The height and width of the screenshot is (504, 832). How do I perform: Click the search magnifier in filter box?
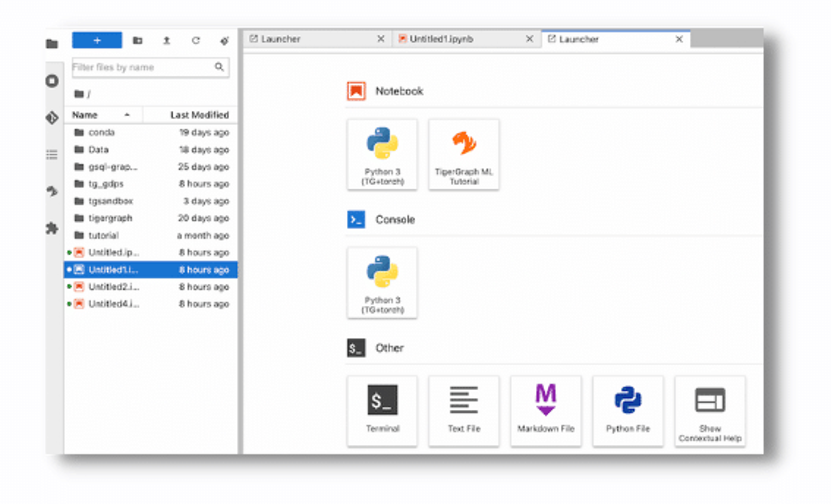click(x=219, y=67)
